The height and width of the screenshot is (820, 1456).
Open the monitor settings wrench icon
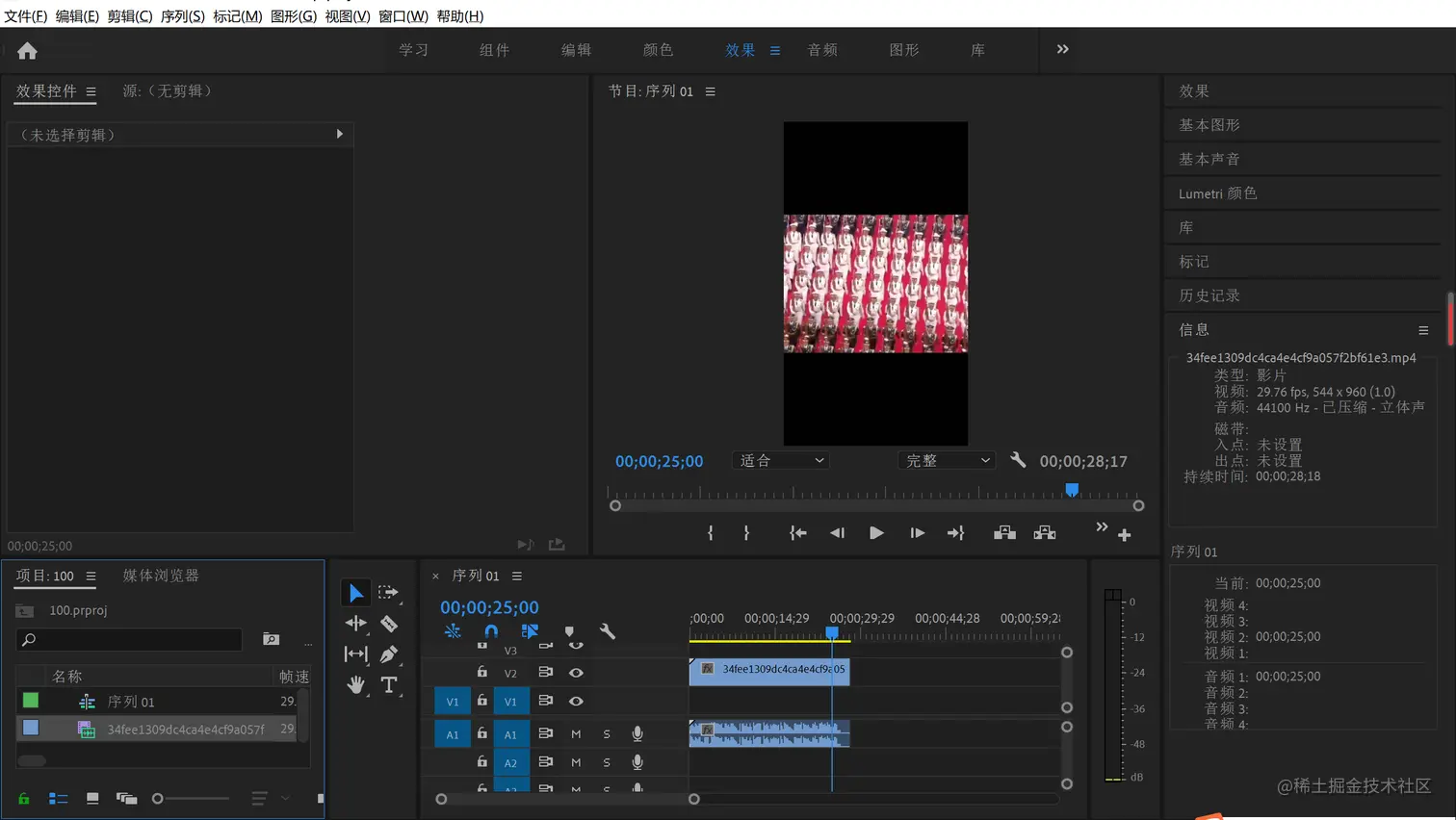pos(1018,461)
